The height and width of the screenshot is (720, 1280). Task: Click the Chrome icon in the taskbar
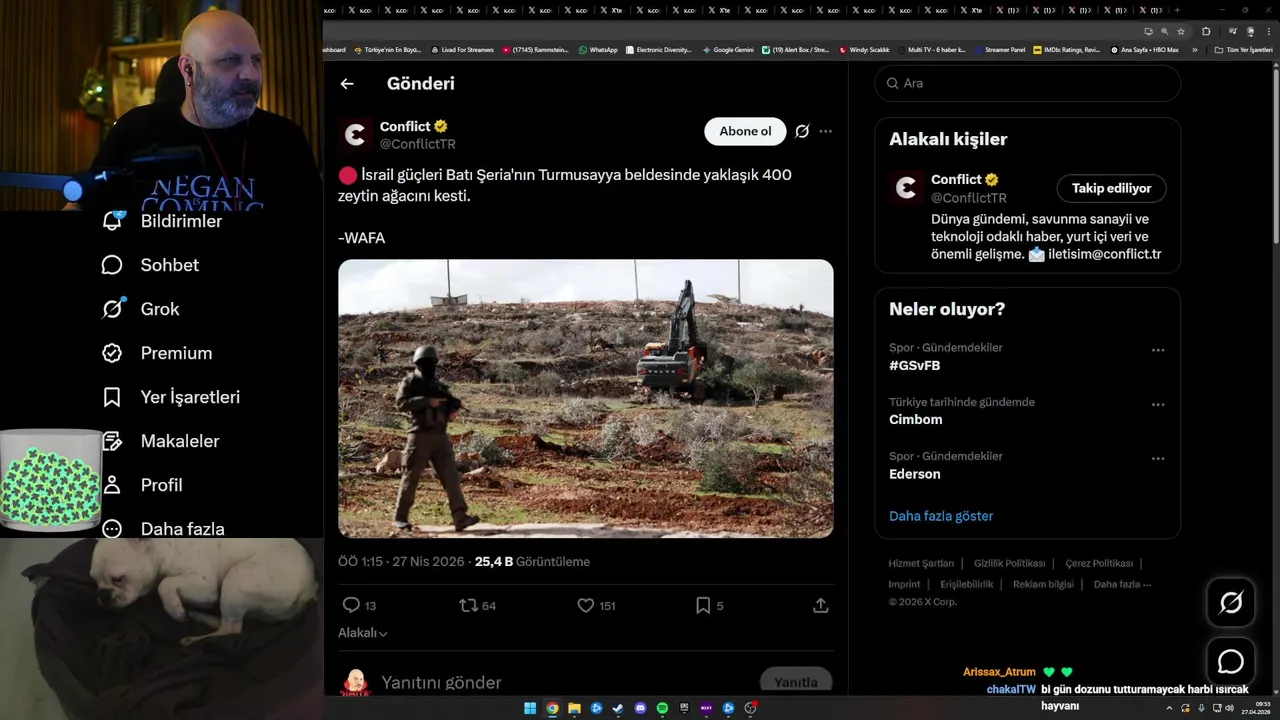pos(552,708)
